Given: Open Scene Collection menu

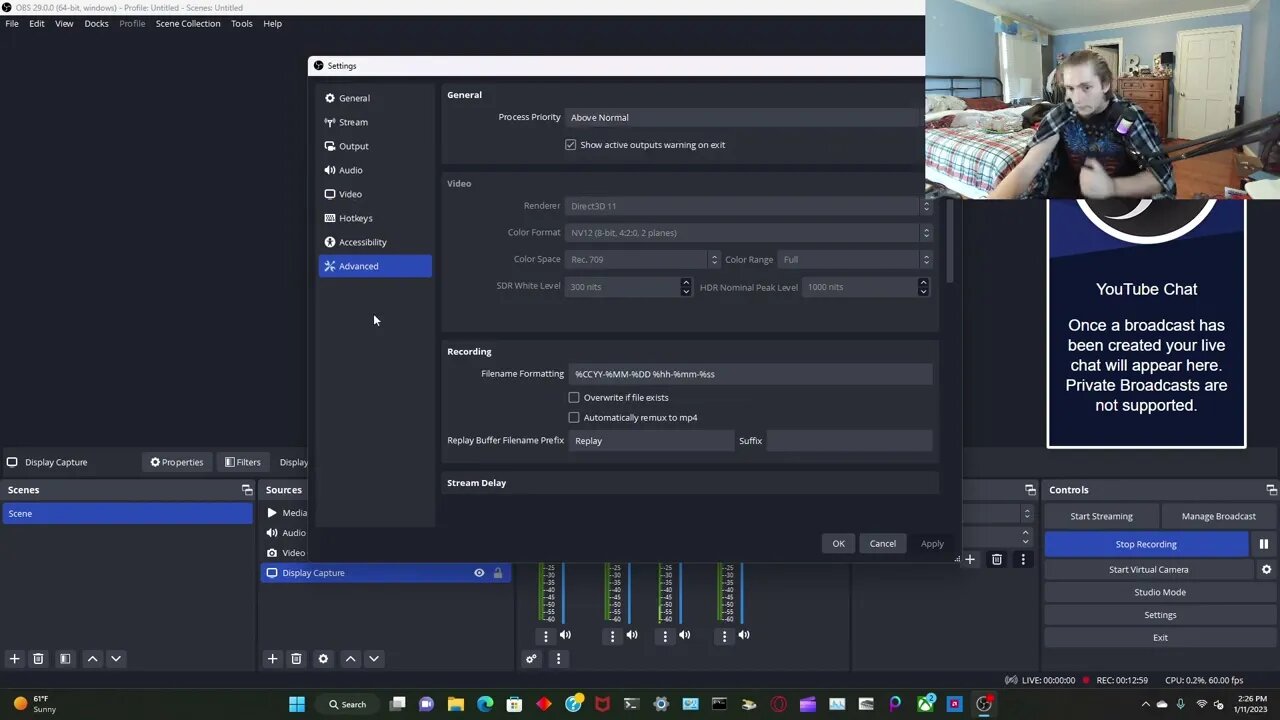Looking at the screenshot, I should tap(188, 23).
